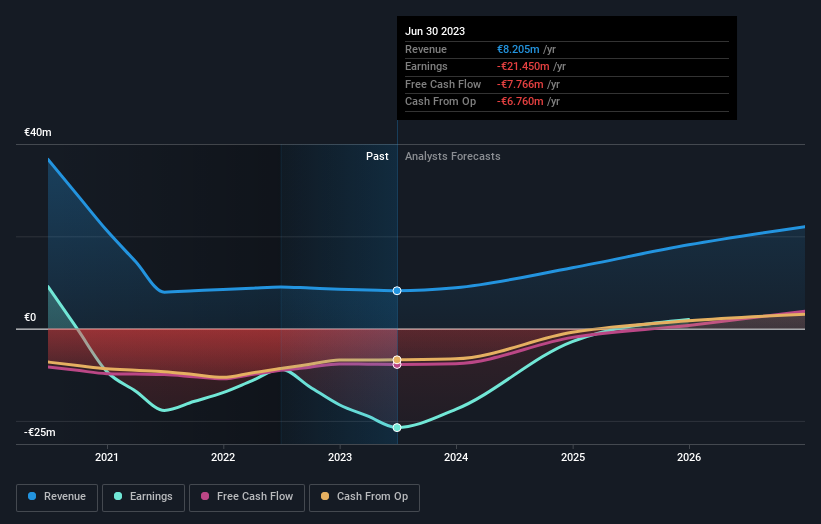
Task: Click the Free Cash Flow pink data point
Action: pyautogui.click(x=397, y=365)
